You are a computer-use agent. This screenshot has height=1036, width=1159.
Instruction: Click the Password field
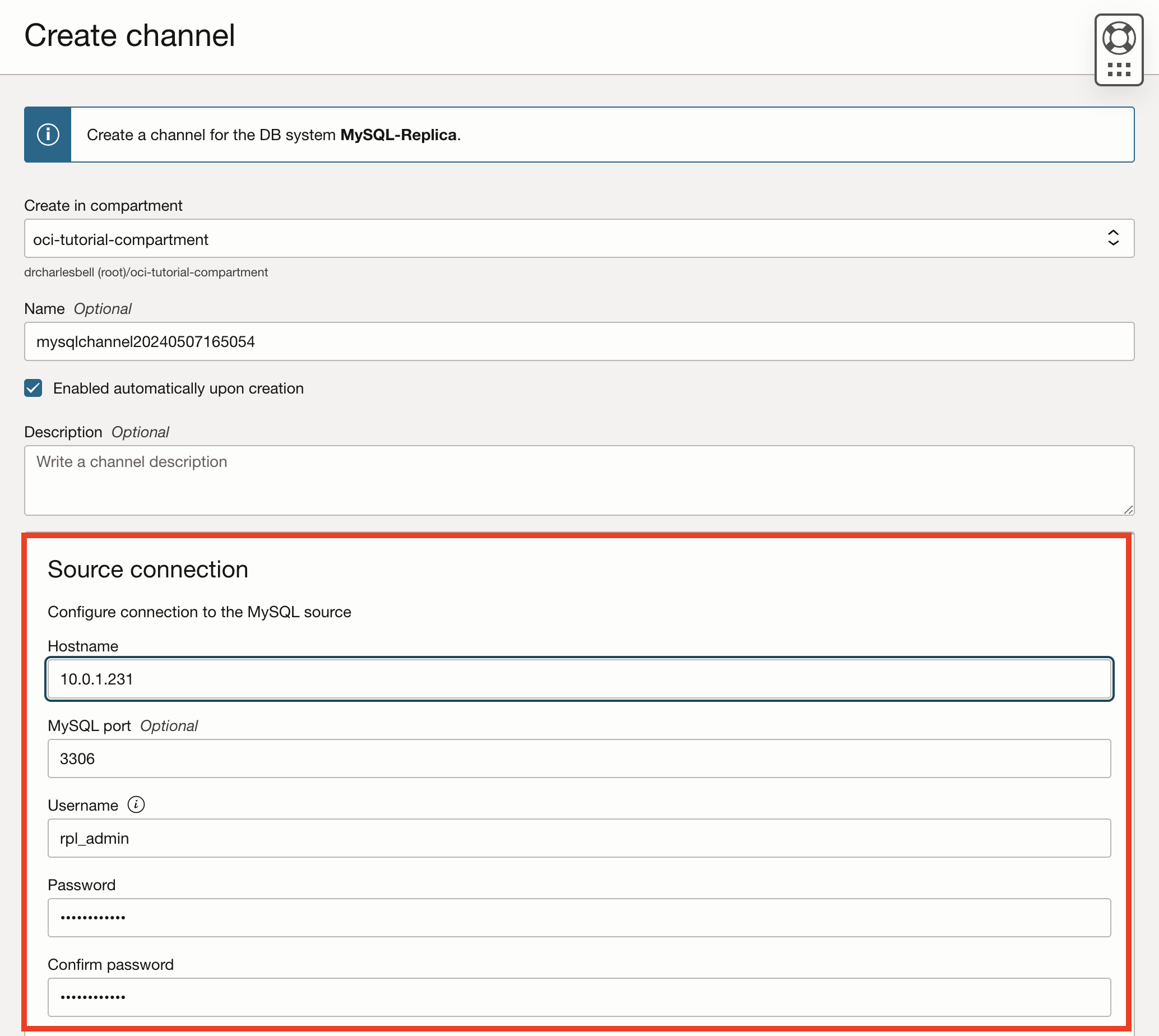point(578,917)
